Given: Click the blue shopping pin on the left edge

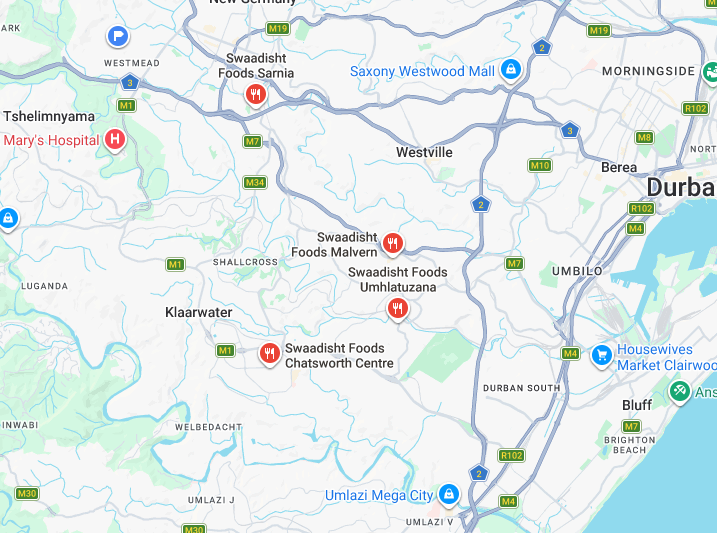Looking at the screenshot, I should [8, 219].
